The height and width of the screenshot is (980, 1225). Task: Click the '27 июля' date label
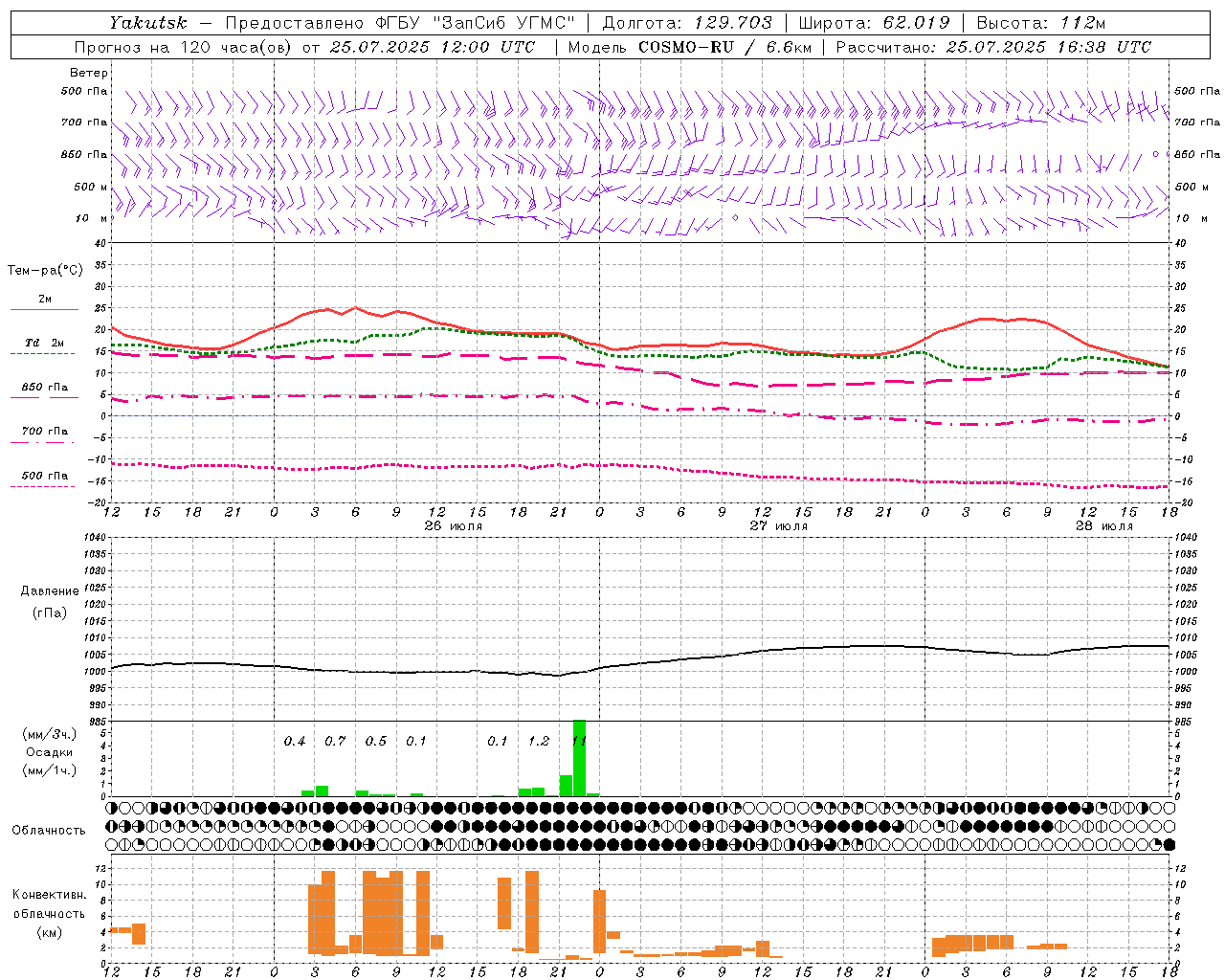[779, 526]
